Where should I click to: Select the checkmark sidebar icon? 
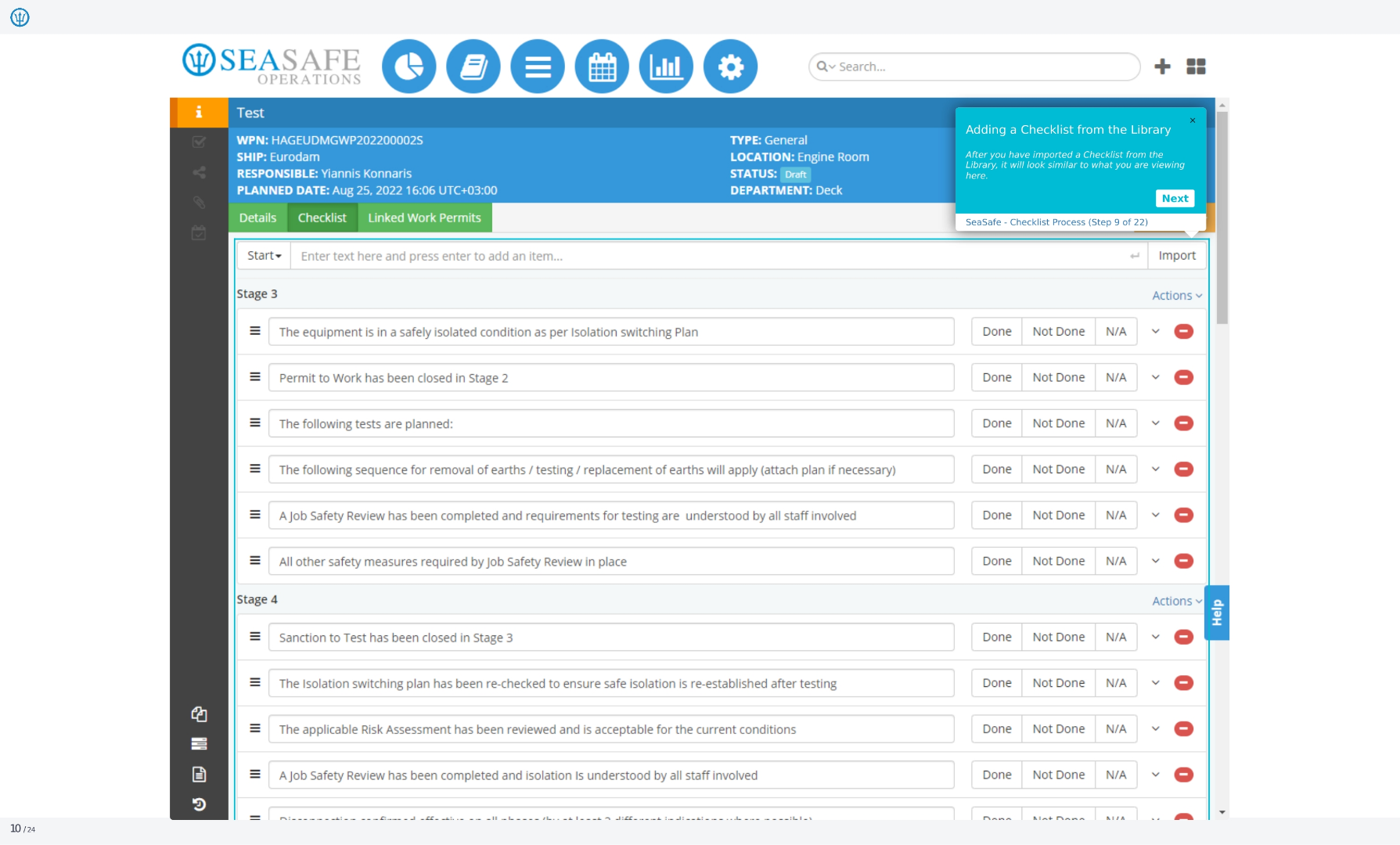(199, 142)
